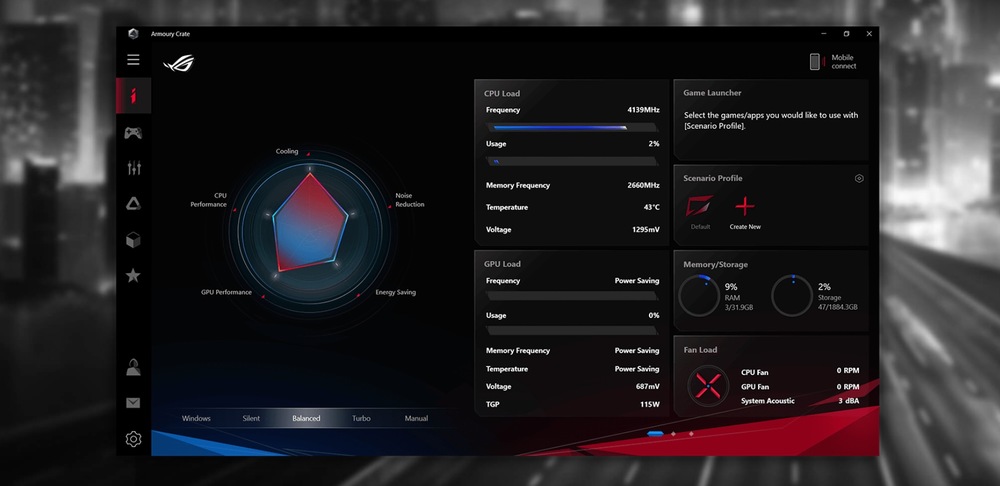Click the RAM usage ring
Screen dimensions: 1000x486
coord(699,296)
